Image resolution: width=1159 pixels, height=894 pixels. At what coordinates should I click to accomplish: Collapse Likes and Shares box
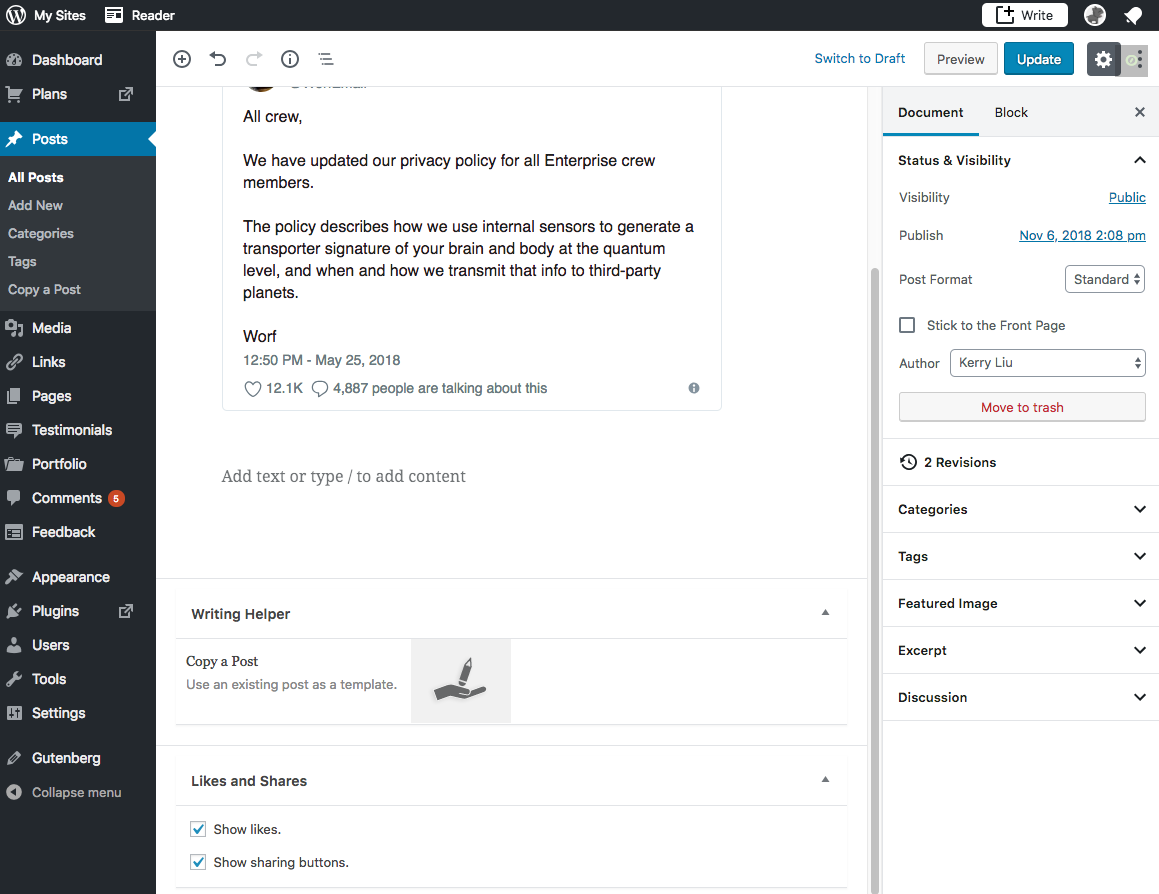(x=826, y=779)
